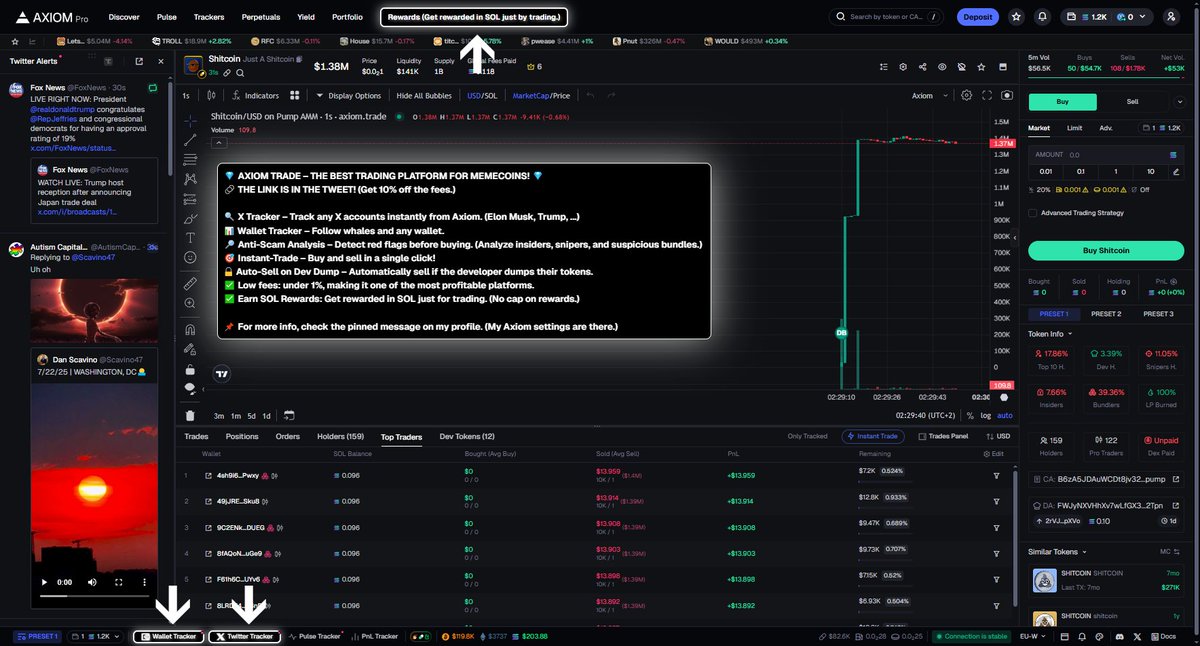Share the Shitcoin token page
The width and height of the screenshot is (1200, 646).
pos(921,66)
